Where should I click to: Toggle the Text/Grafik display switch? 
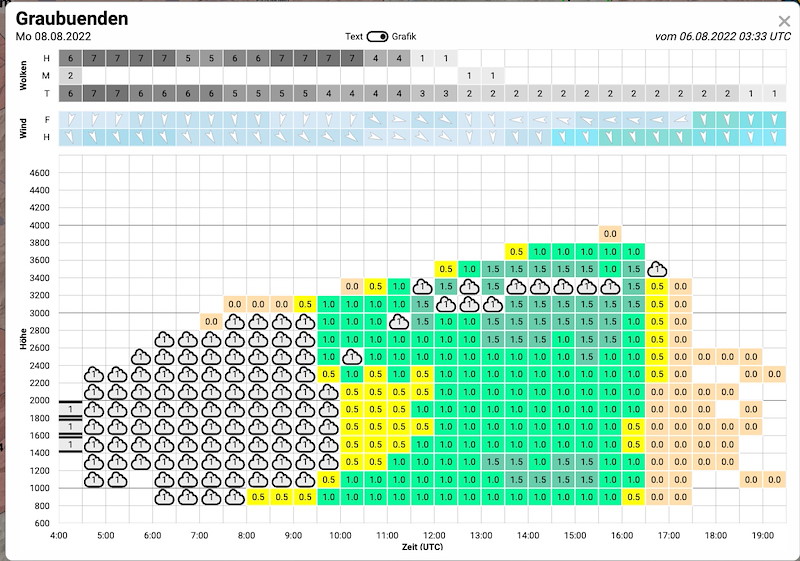377,36
